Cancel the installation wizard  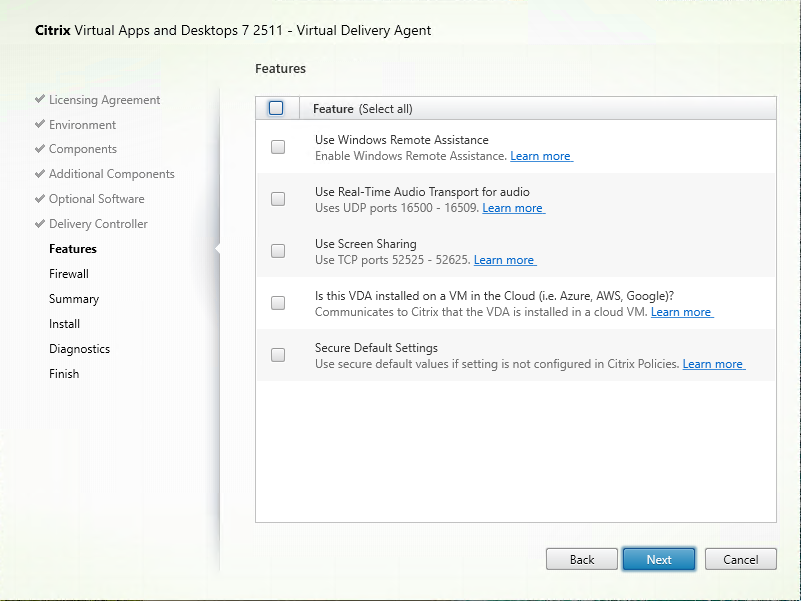coord(740,559)
